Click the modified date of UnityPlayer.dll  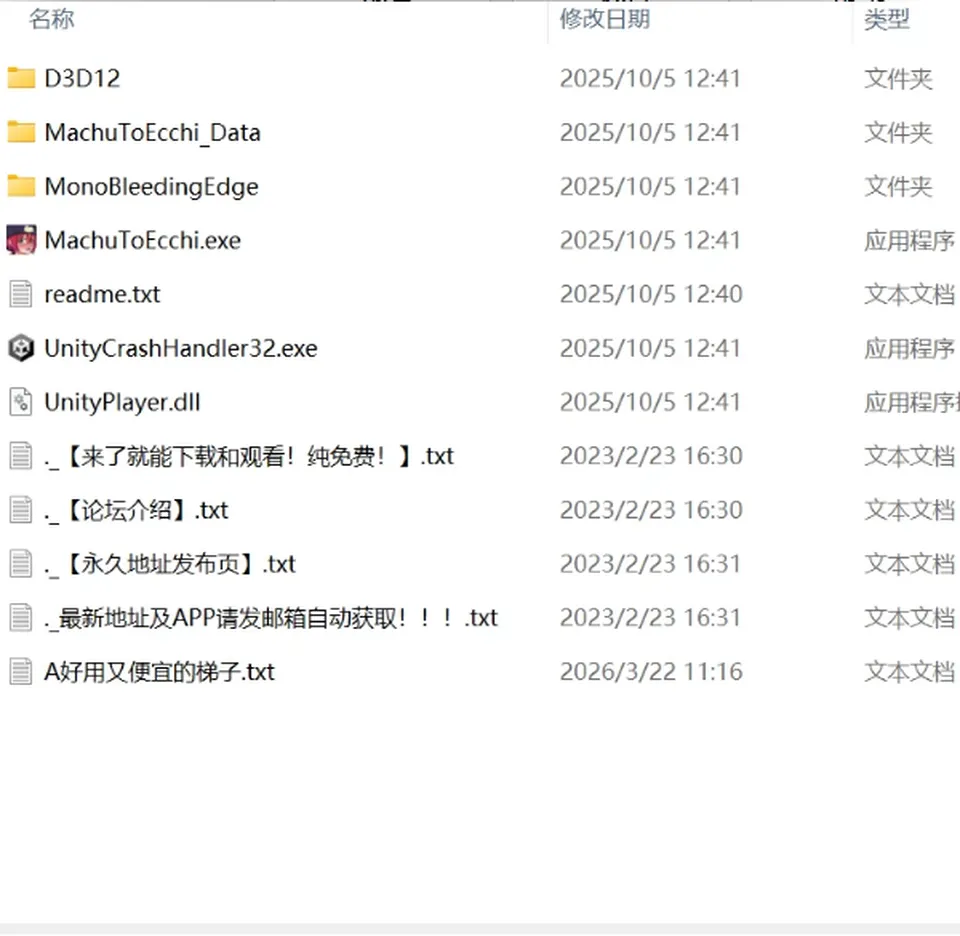click(x=650, y=402)
